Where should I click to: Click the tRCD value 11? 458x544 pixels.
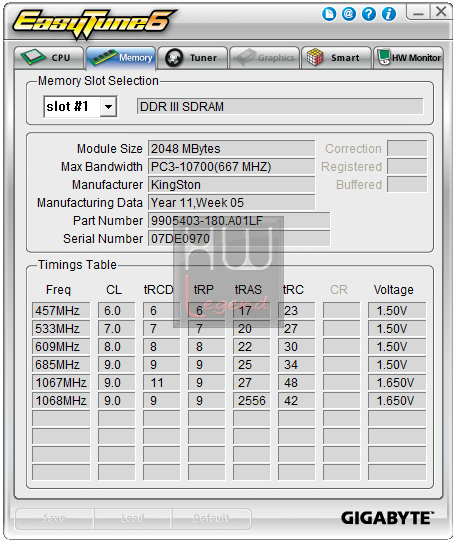161,383
